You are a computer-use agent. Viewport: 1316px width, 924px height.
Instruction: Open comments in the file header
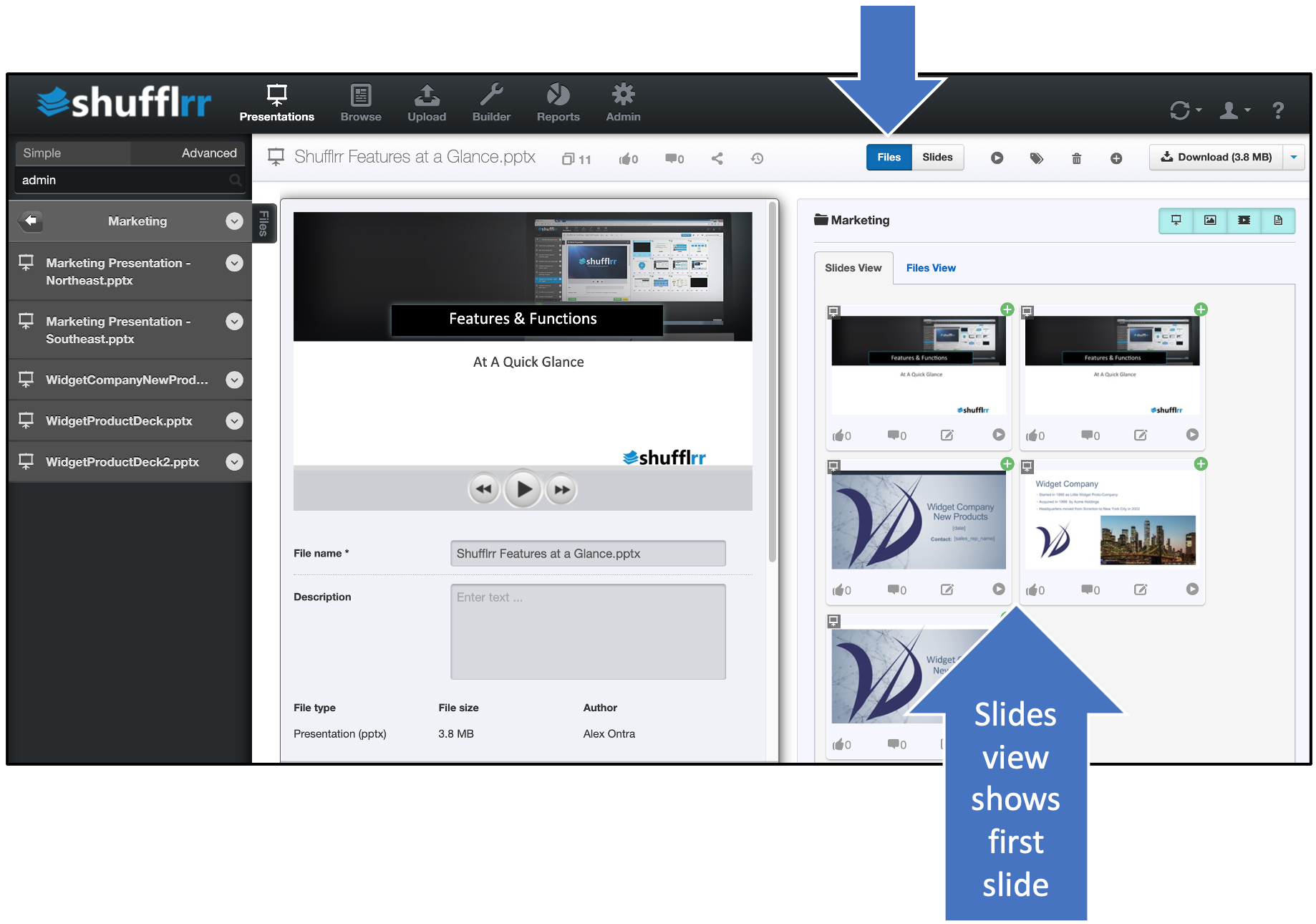(674, 159)
